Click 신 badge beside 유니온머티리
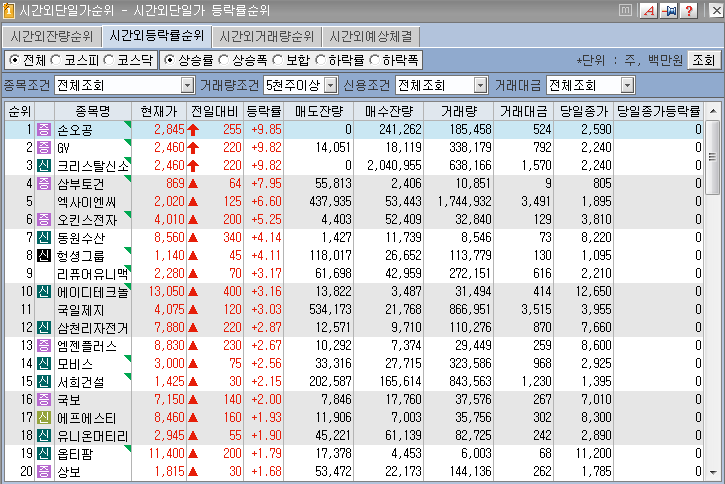The height and width of the screenshot is (484, 725). 44,436
